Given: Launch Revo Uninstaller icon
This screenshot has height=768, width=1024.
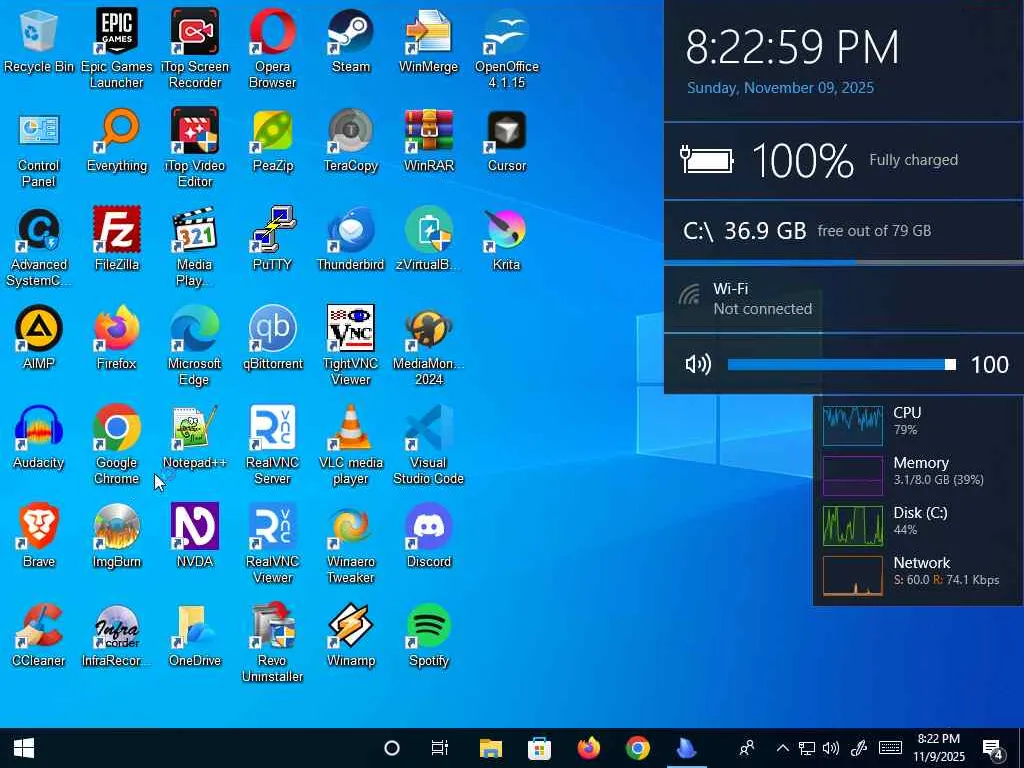Looking at the screenshot, I should 272,643.
